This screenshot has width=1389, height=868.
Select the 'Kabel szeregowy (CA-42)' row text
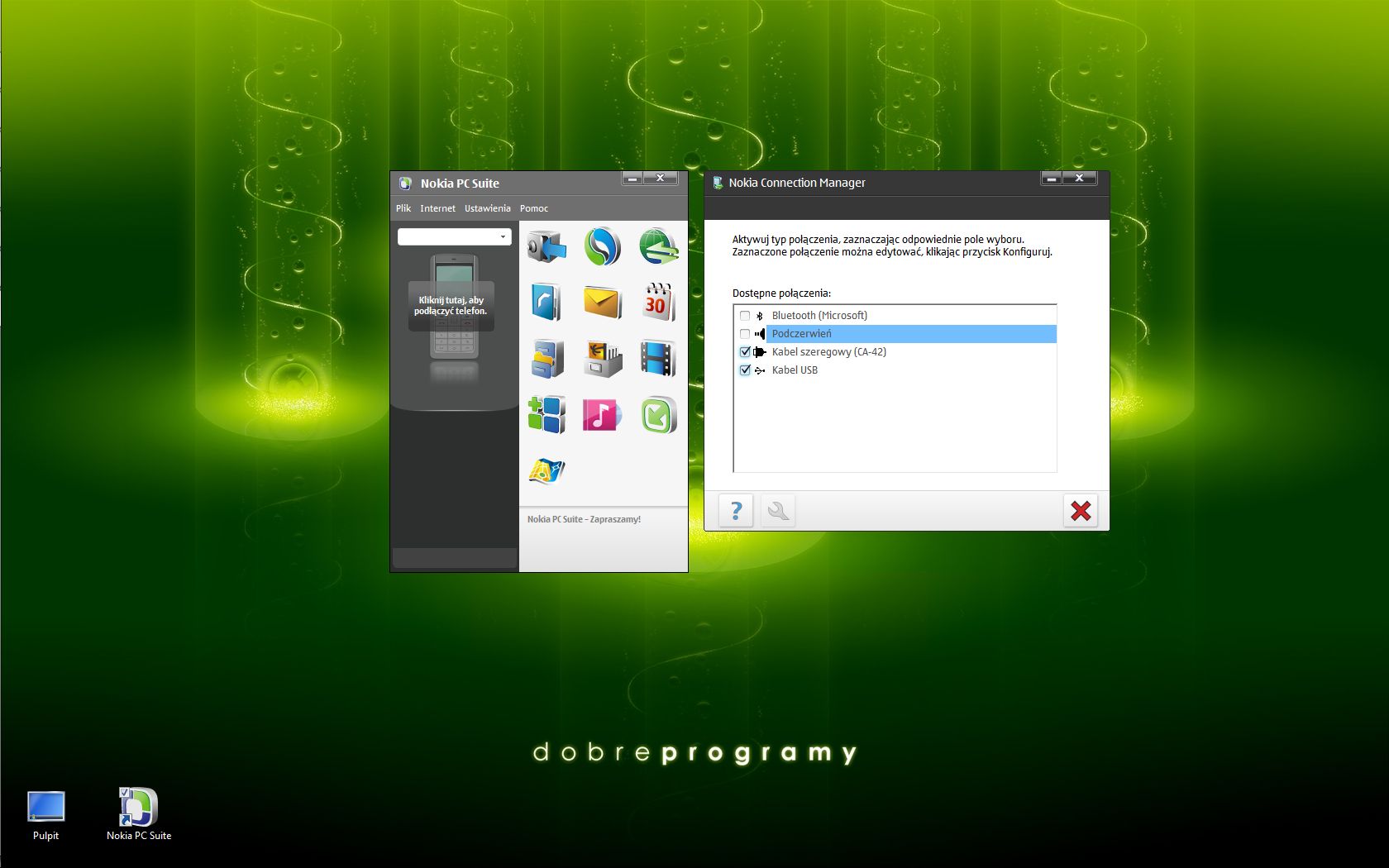(829, 352)
